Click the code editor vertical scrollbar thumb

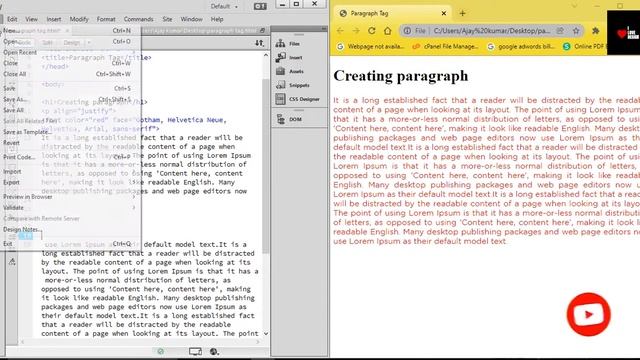click(266, 165)
